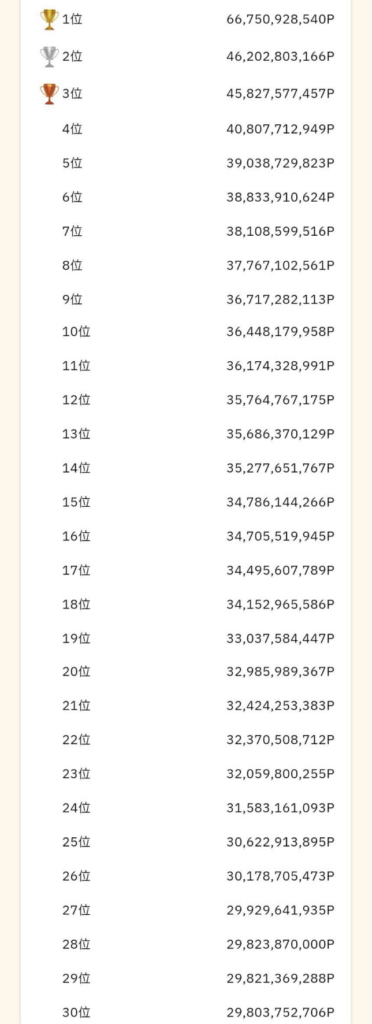372x1024 pixels.
Task: Click the score 29,803,752,706P
Action: pos(281,1012)
